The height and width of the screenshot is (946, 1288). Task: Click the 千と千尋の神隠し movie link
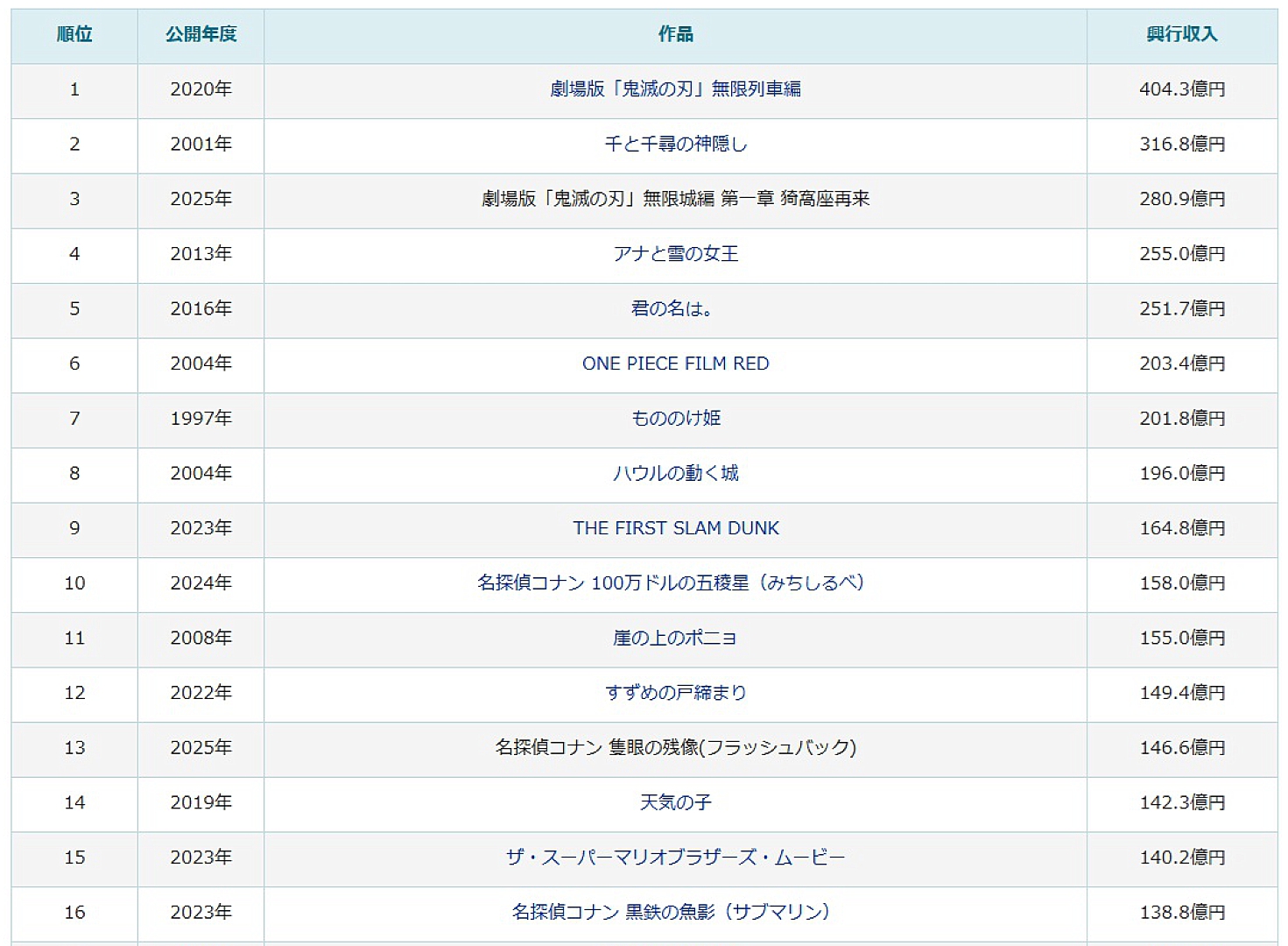[x=675, y=145]
